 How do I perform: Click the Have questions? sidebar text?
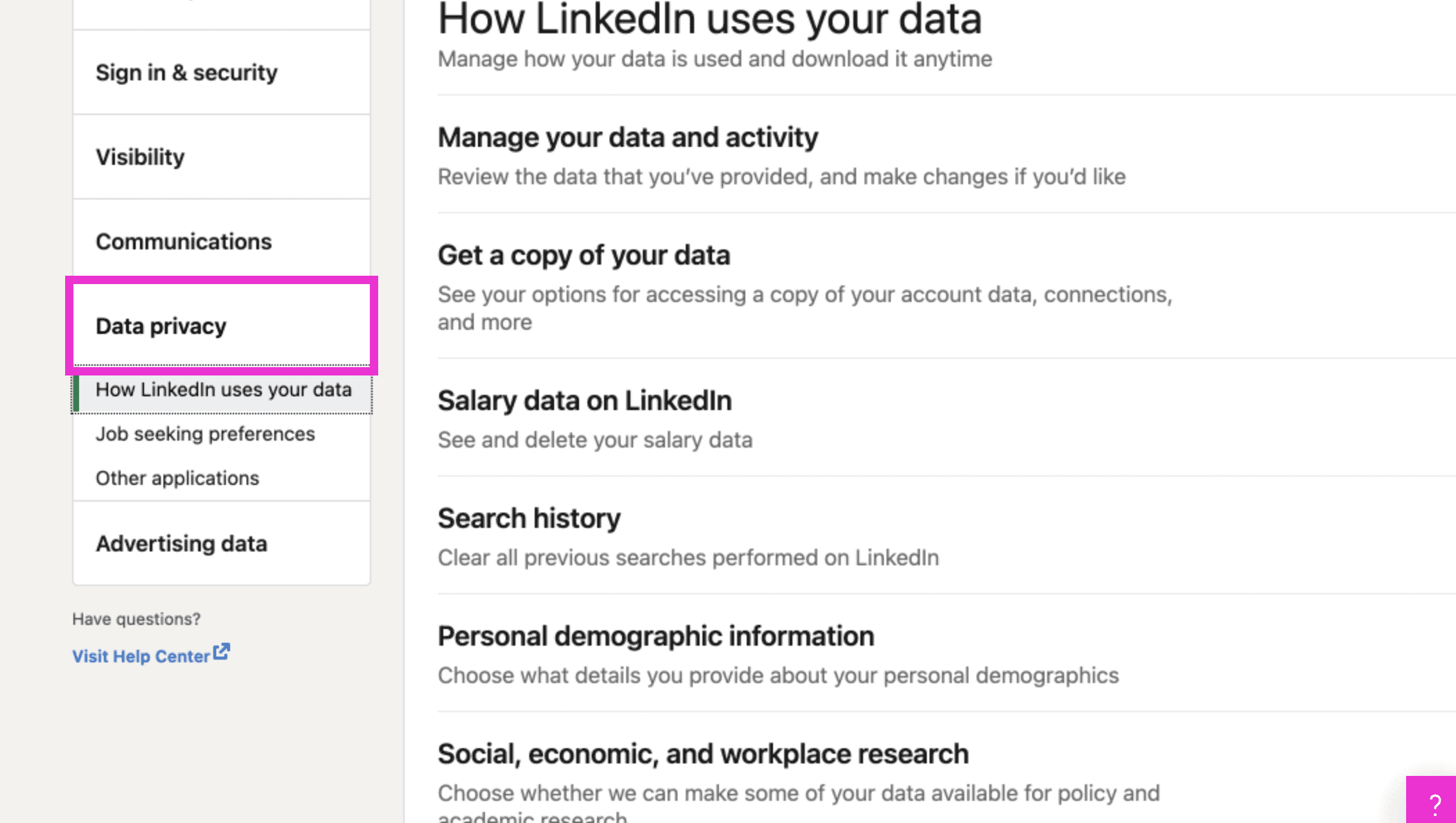136,619
